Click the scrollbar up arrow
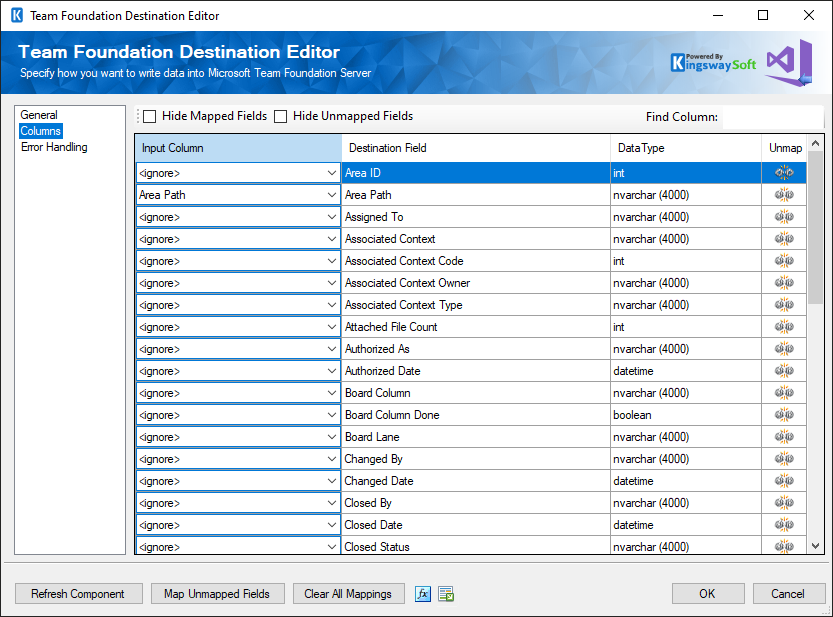The image size is (833, 617). coord(815,143)
